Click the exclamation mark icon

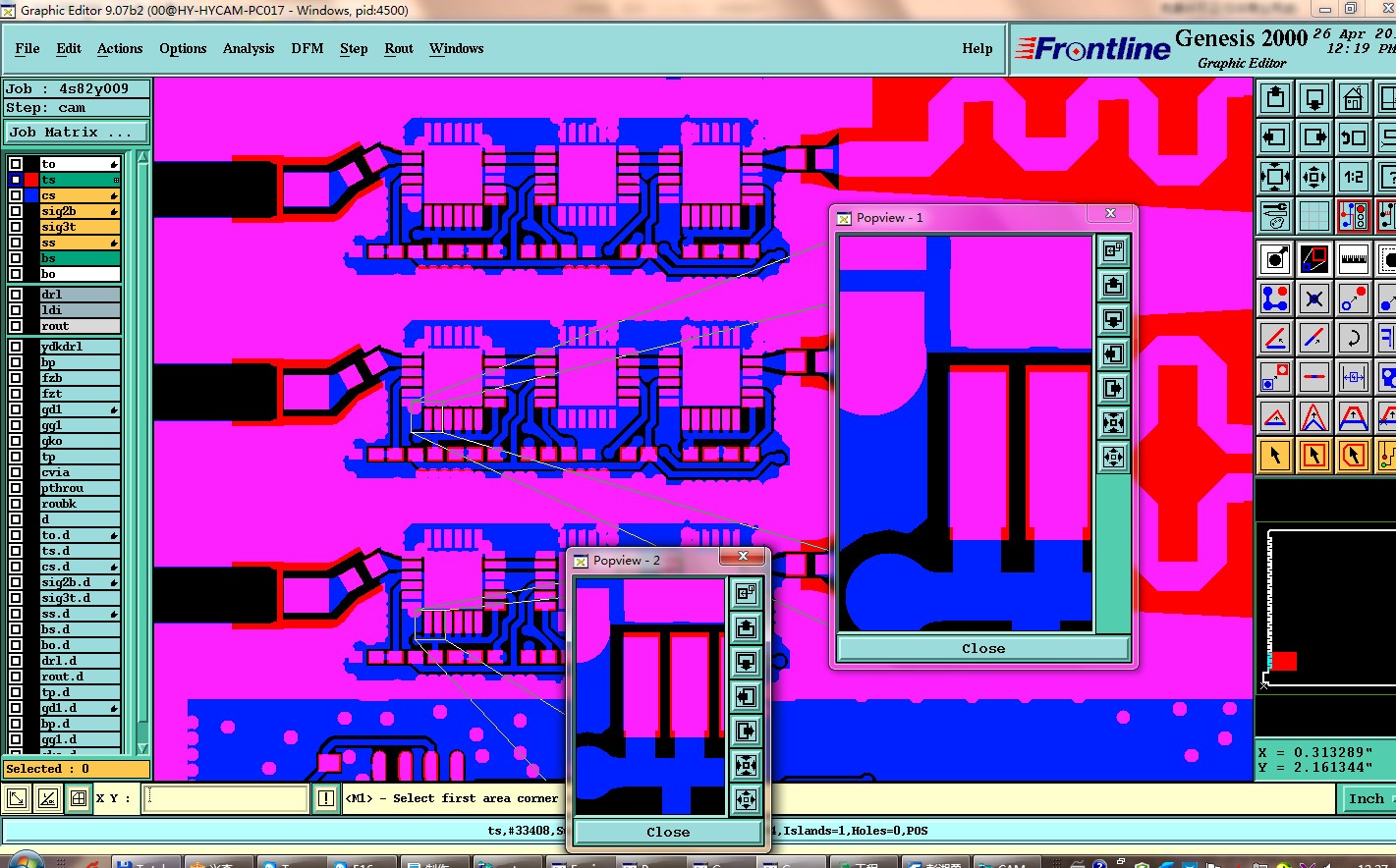[x=326, y=799]
